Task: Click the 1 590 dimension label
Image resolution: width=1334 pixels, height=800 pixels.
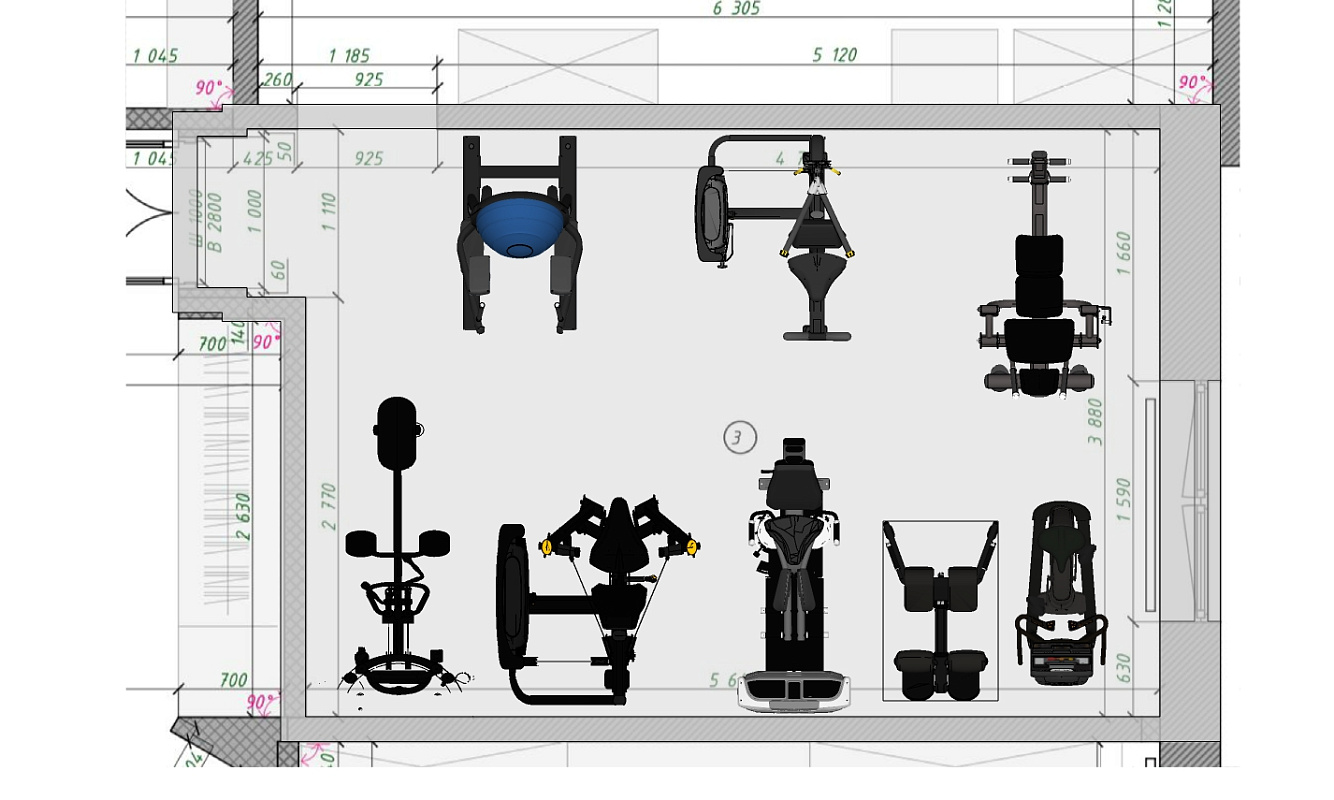Action: click(x=1123, y=501)
